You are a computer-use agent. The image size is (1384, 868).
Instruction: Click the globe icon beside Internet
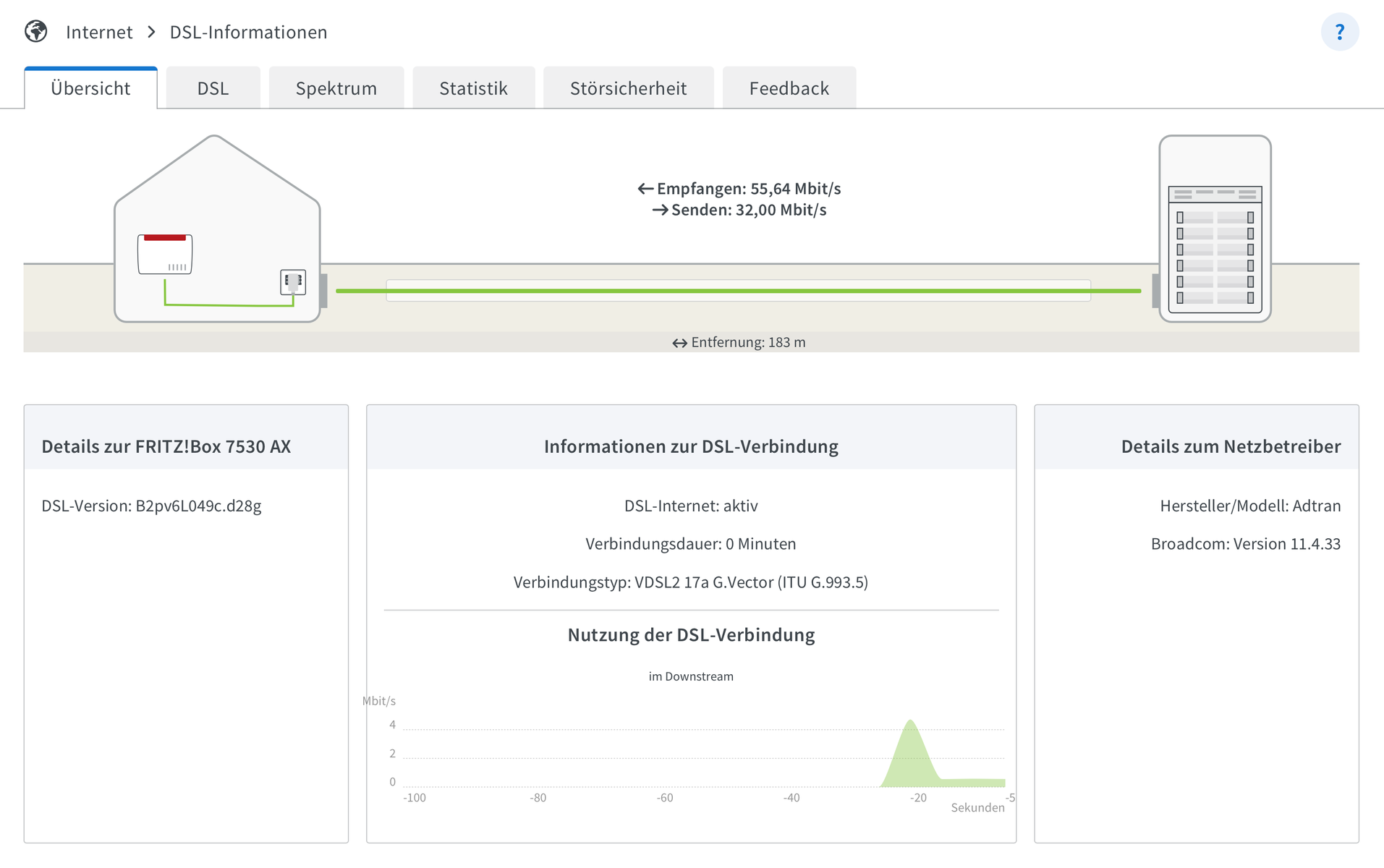pyautogui.click(x=35, y=32)
